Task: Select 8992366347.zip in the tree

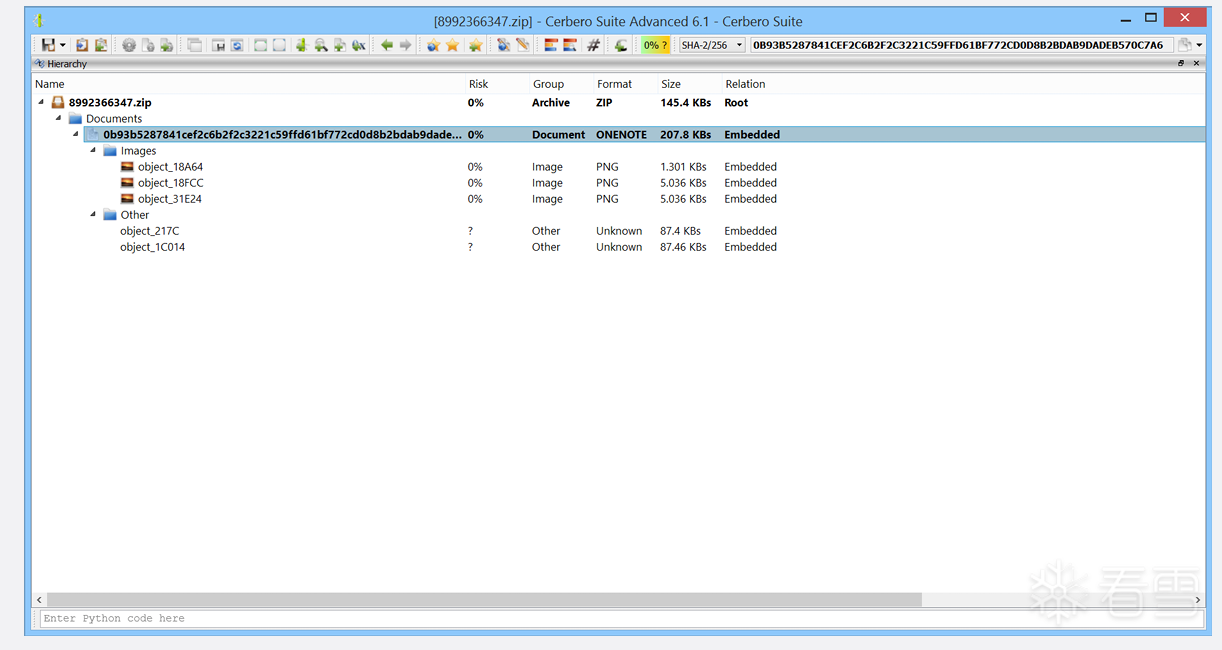Action: 110,102
